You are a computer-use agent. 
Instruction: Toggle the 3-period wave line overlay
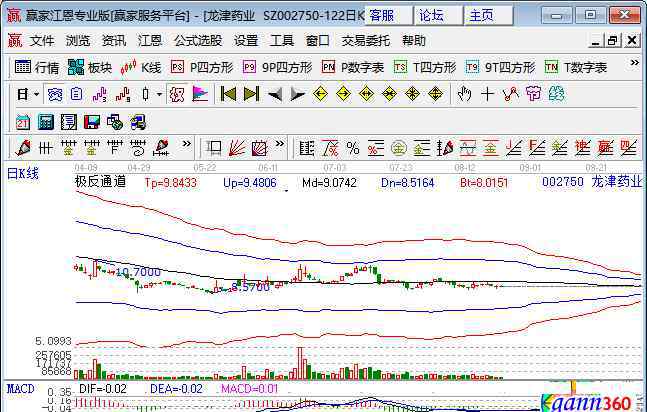[x=99, y=95]
